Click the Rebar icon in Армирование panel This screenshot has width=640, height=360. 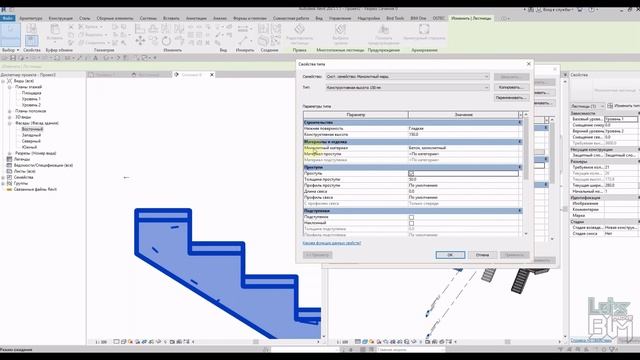(x=424, y=29)
